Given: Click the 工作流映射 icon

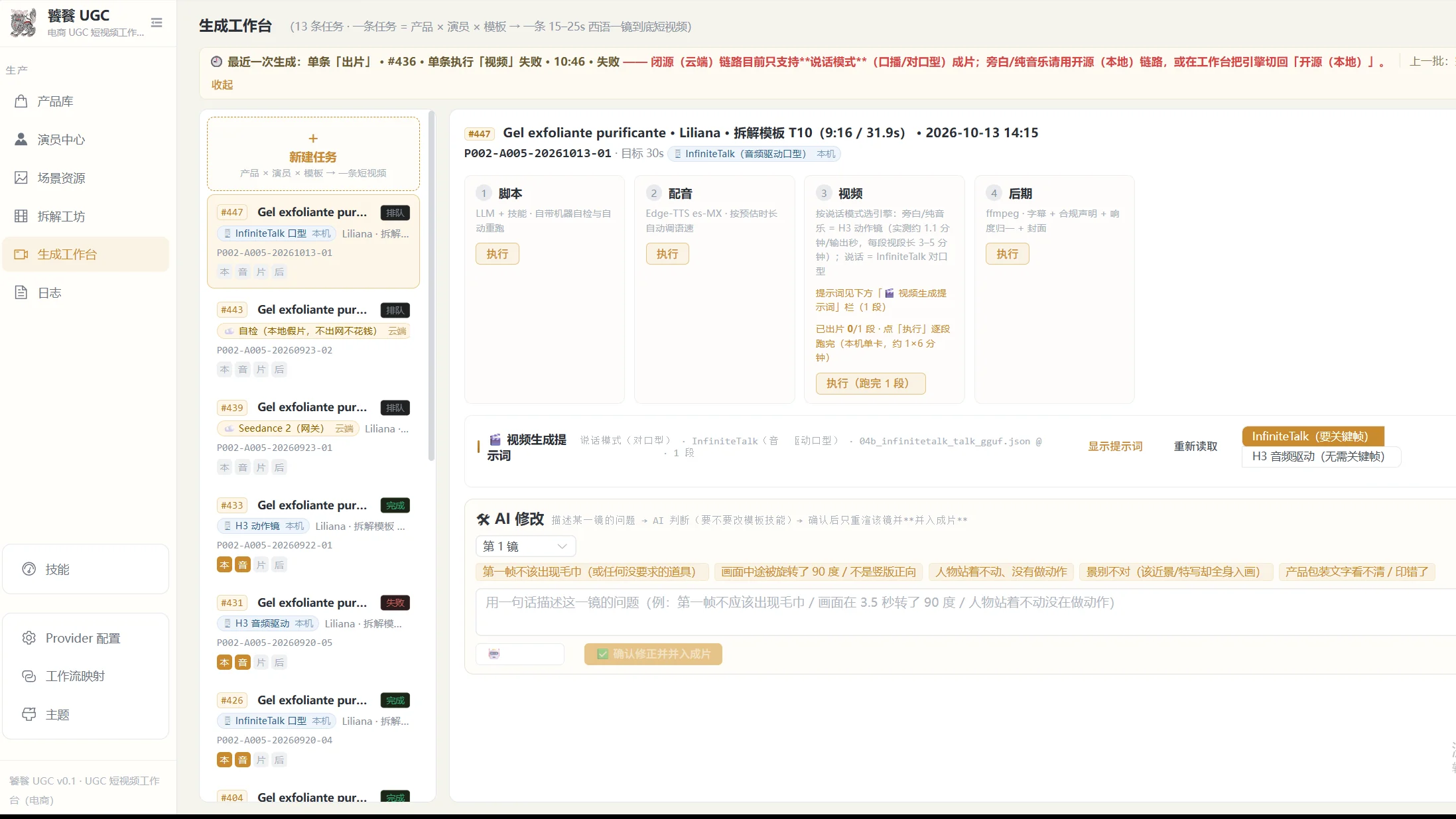Looking at the screenshot, I should click(x=29, y=676).
